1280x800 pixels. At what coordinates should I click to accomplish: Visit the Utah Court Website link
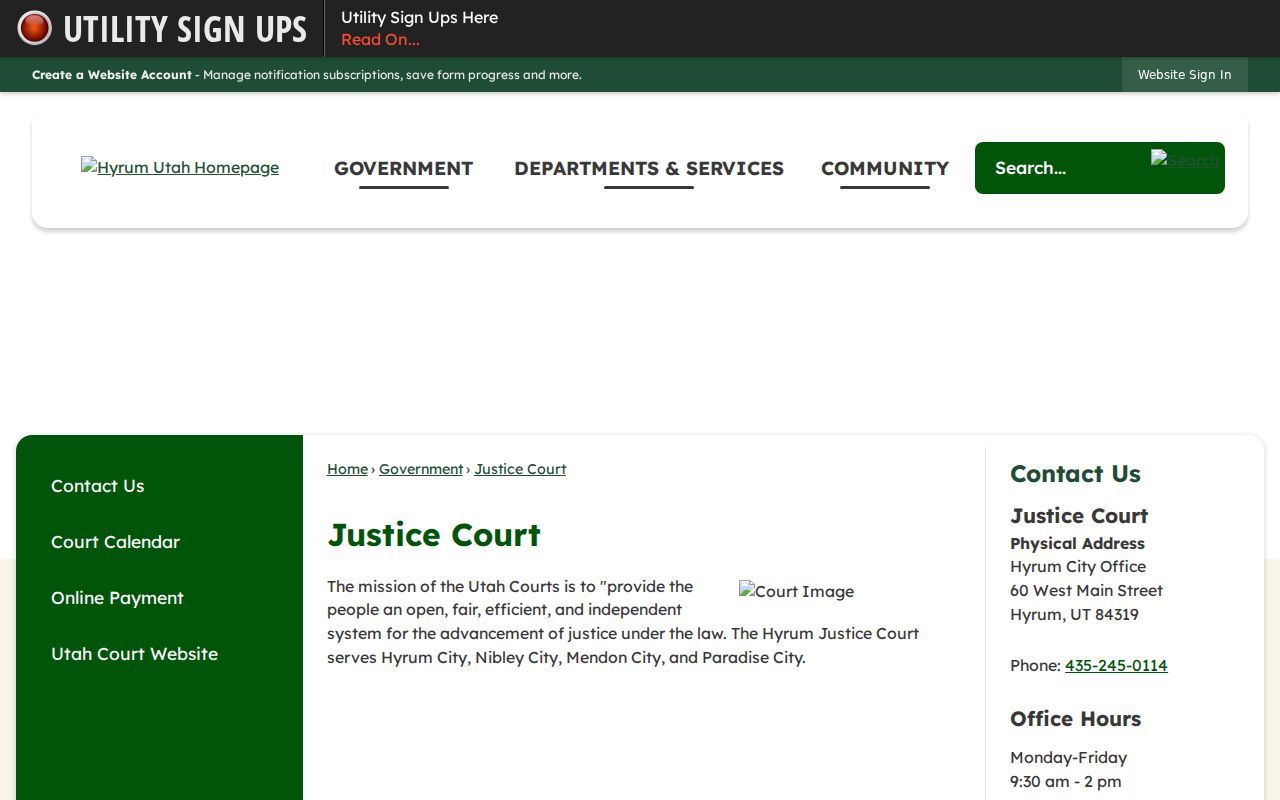click(134, 654)
